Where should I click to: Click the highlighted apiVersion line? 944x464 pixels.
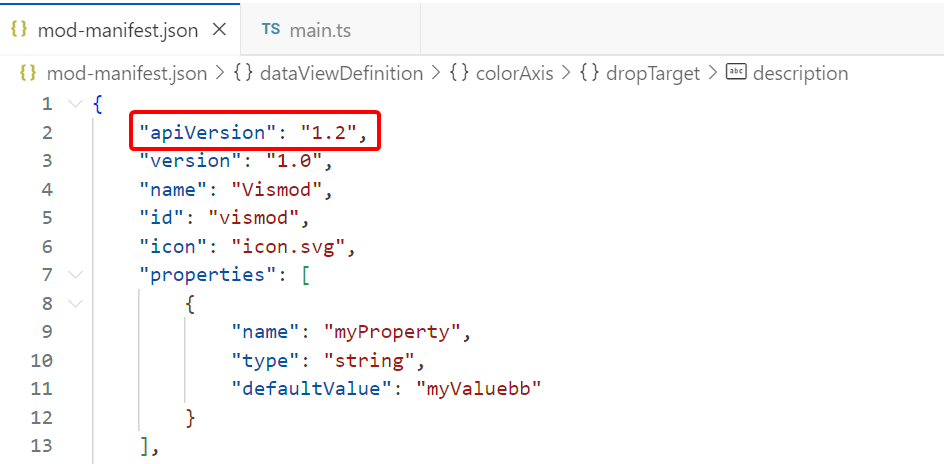[255, 131]
